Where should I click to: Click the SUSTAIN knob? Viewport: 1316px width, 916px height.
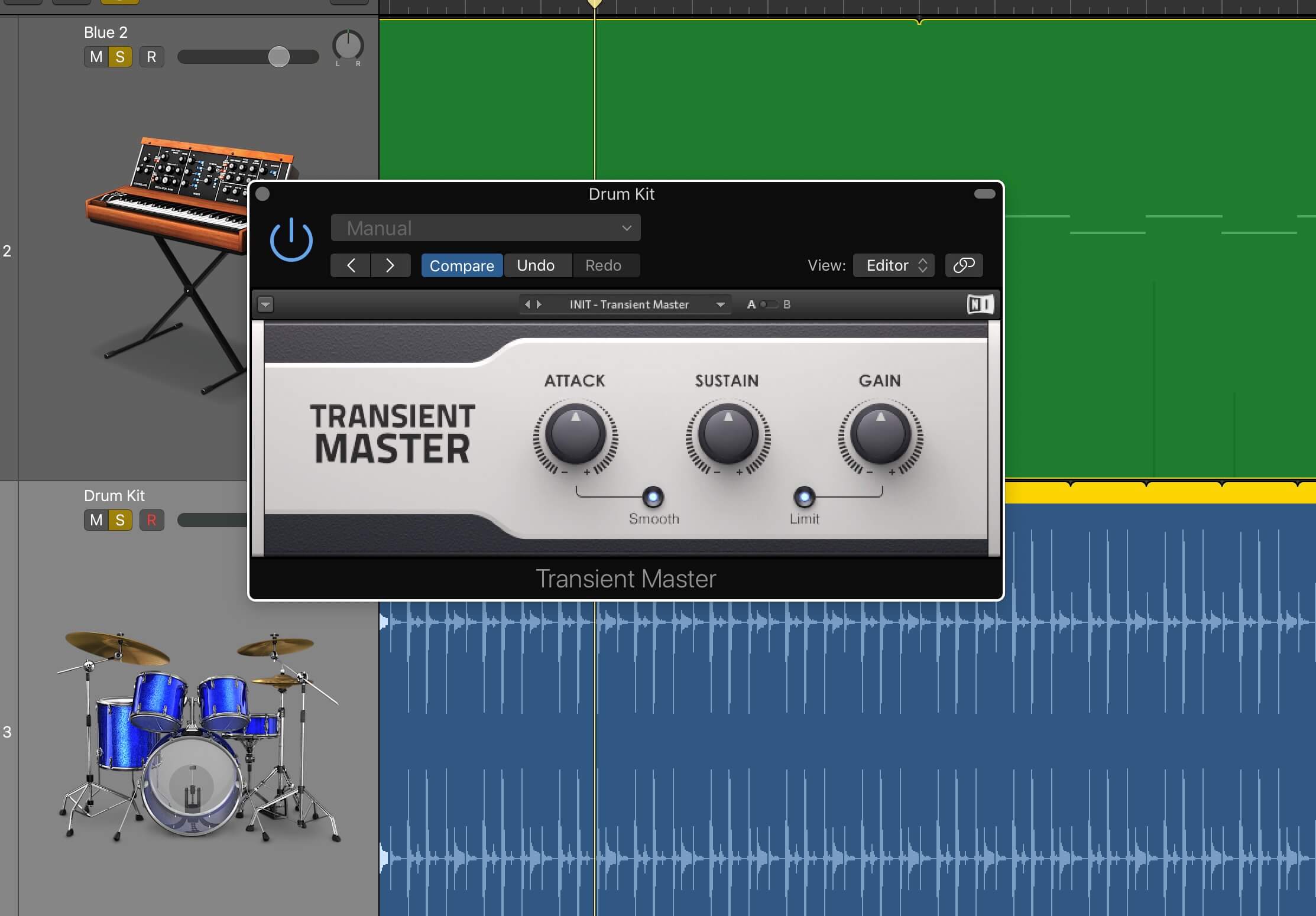(x=728, y=434)
